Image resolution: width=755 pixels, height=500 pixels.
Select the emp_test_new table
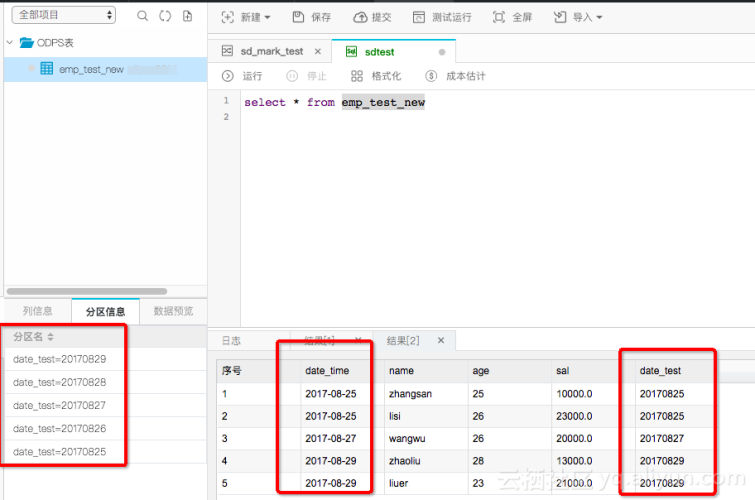(x=90, y=69)
